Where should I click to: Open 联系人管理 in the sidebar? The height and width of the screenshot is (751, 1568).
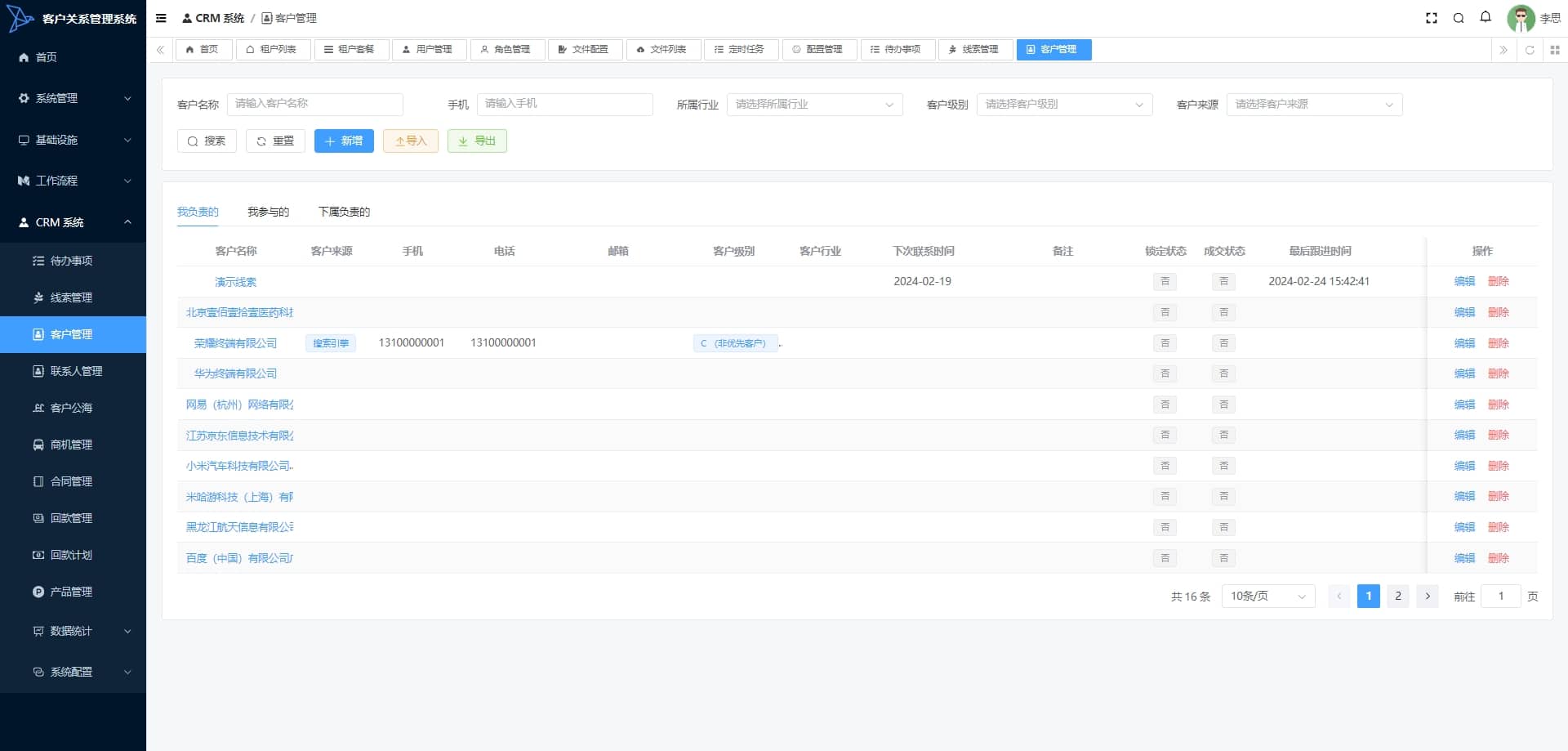coord(73,371)
